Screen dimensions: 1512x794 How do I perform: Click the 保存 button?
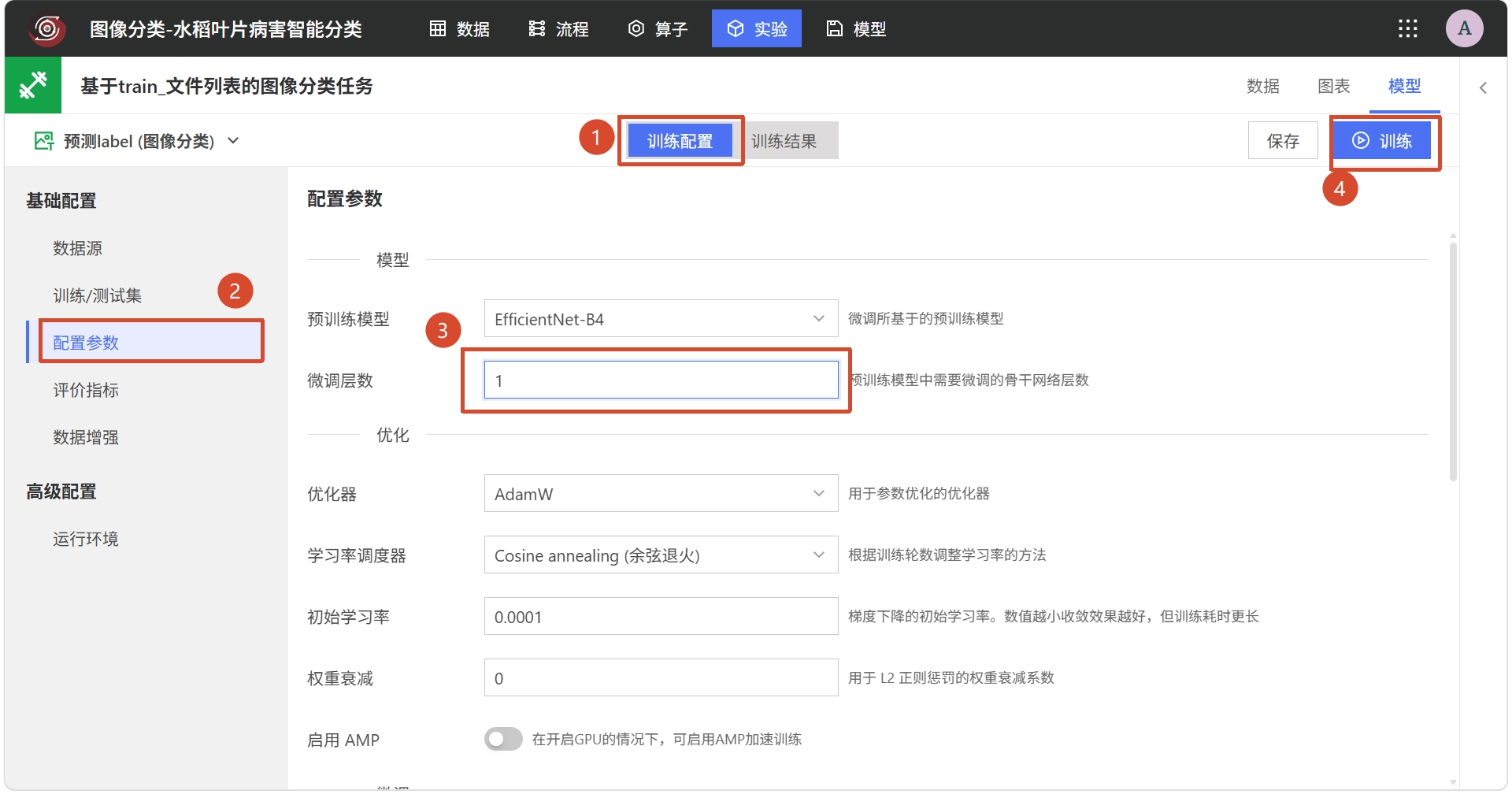tap(1283, 141)
